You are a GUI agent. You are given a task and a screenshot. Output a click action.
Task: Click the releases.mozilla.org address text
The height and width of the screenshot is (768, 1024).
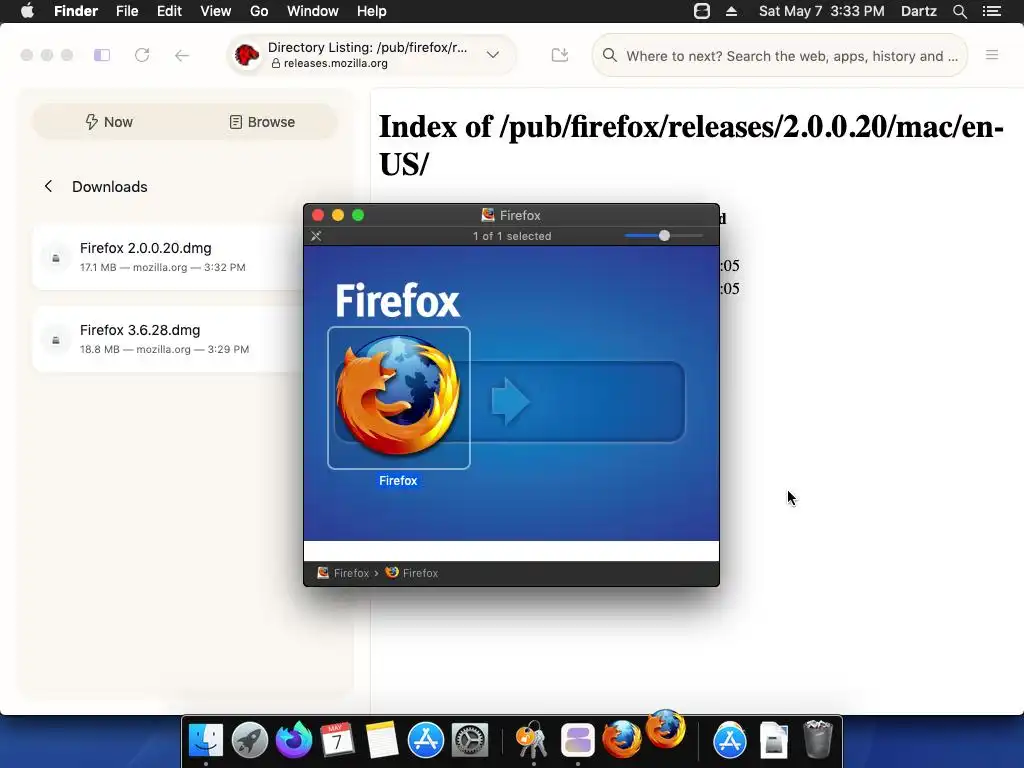point(335,63)
